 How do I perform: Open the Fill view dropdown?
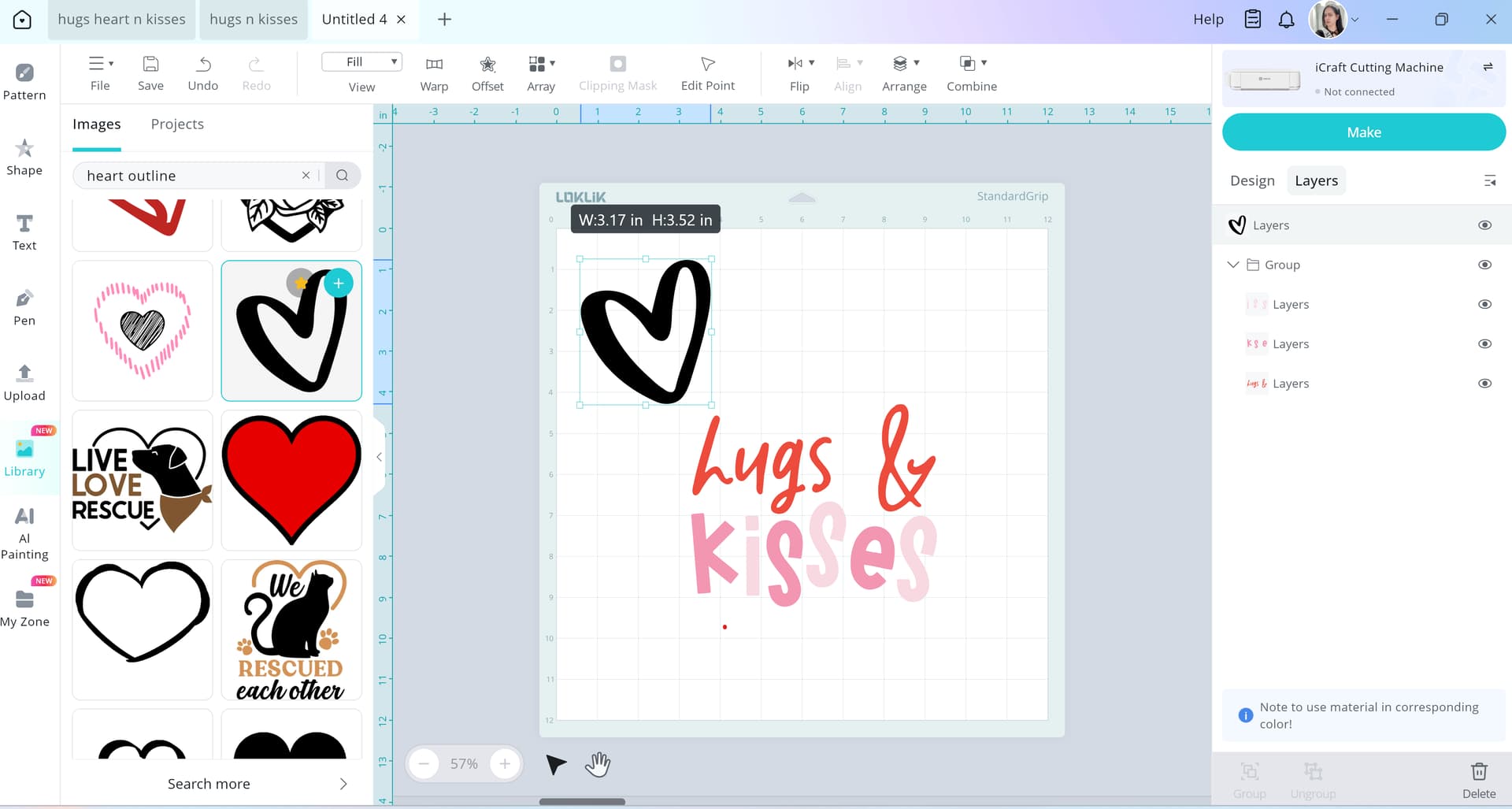(361, 61)
